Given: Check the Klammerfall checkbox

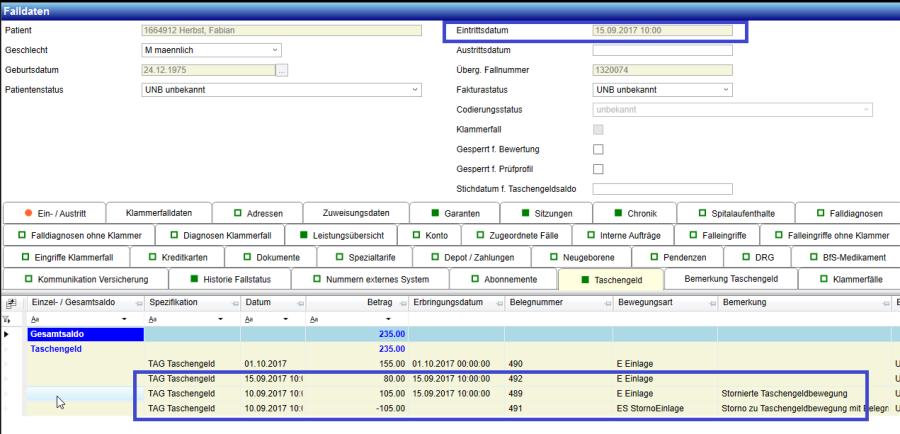Looking at the screenshot, I should point(598,129).
